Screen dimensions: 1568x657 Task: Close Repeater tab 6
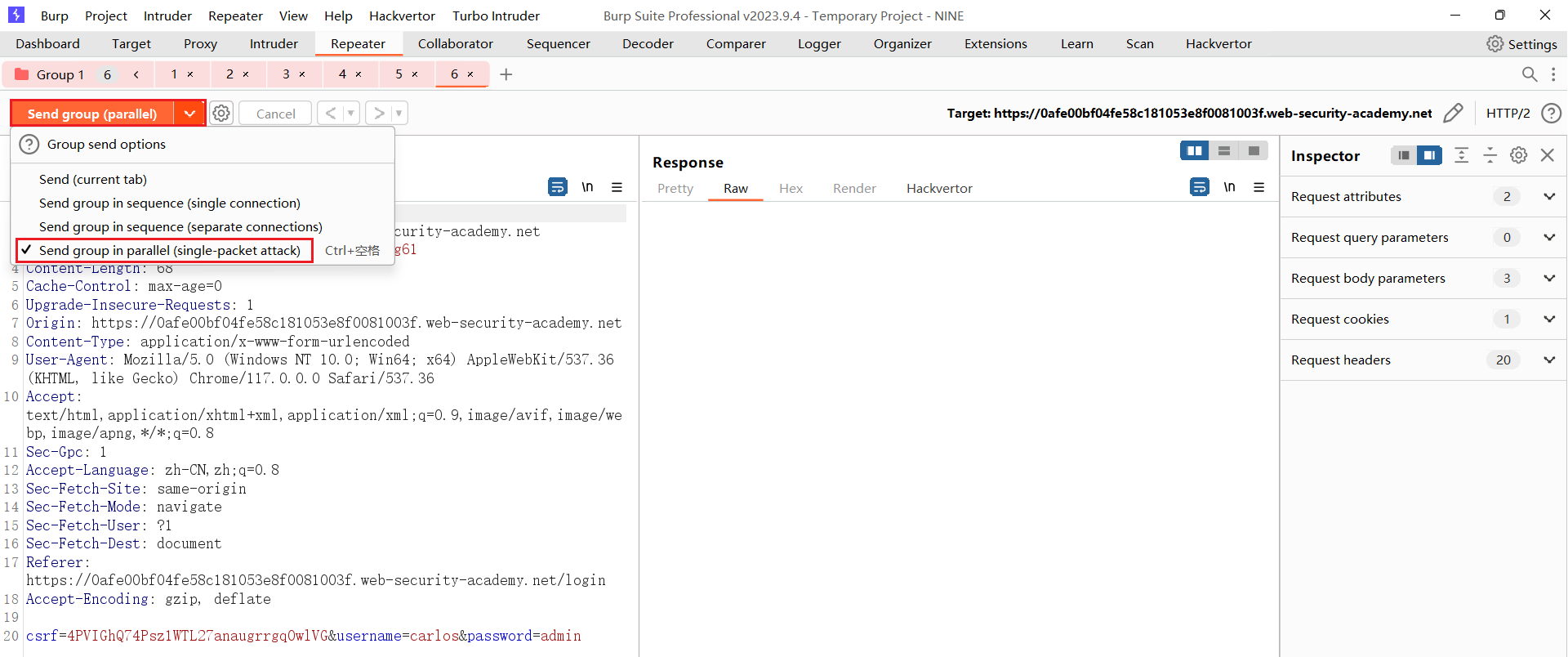[x=470, y=74]
